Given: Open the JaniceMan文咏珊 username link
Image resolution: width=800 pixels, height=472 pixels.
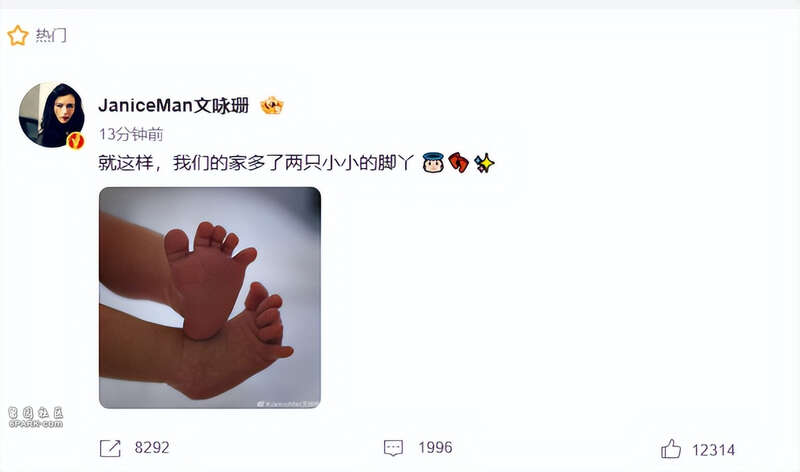Looking at the screenshot, I should (x=173, y=106).
